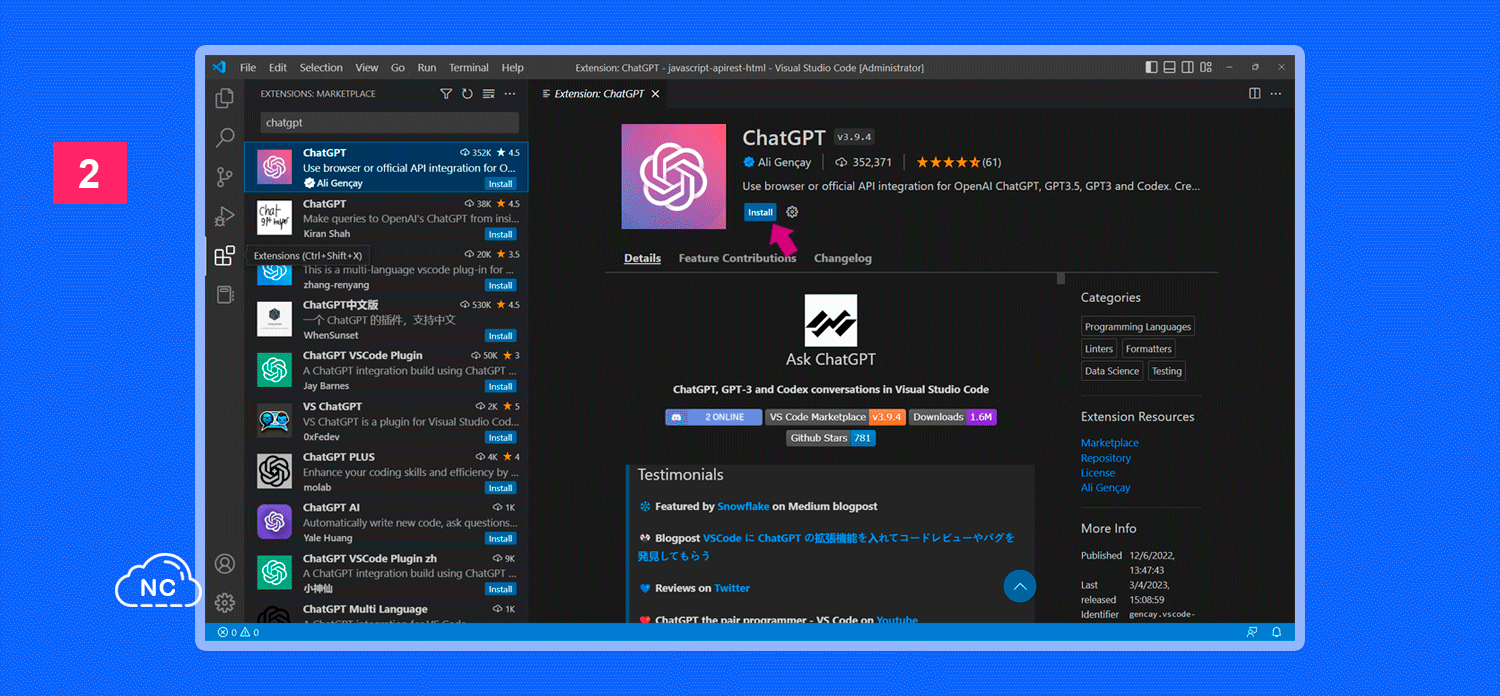Install VS ChatGPT by 0xFedev

[x=501, y=438]
